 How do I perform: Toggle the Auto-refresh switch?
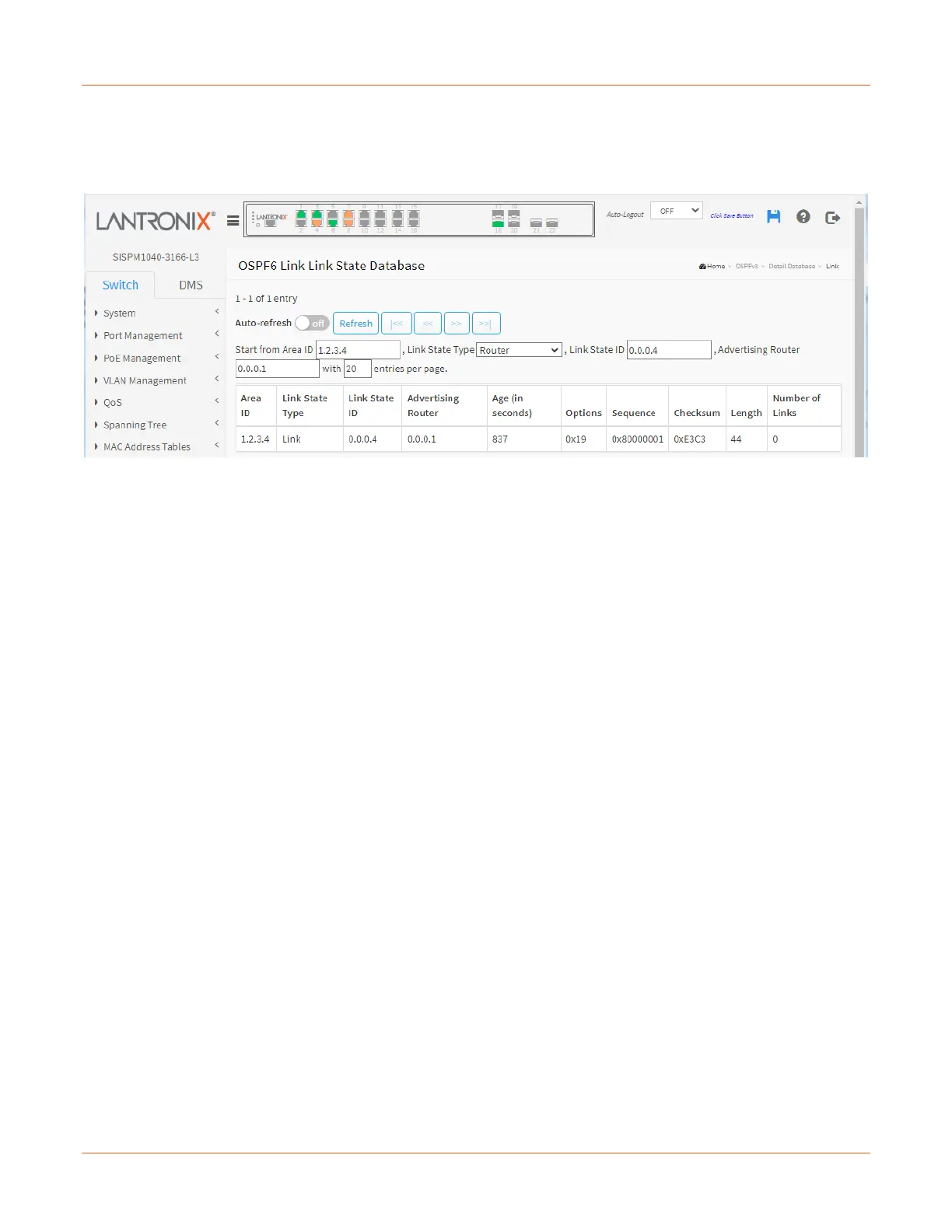[312, 323]
